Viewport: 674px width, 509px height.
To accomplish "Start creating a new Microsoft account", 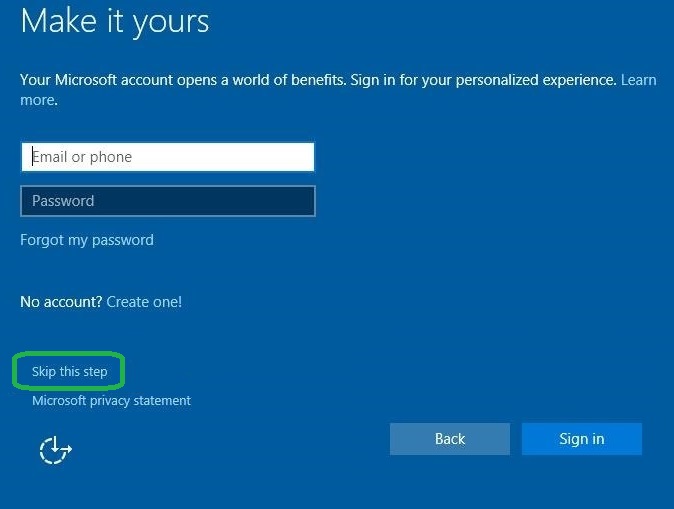I will 144,302.
